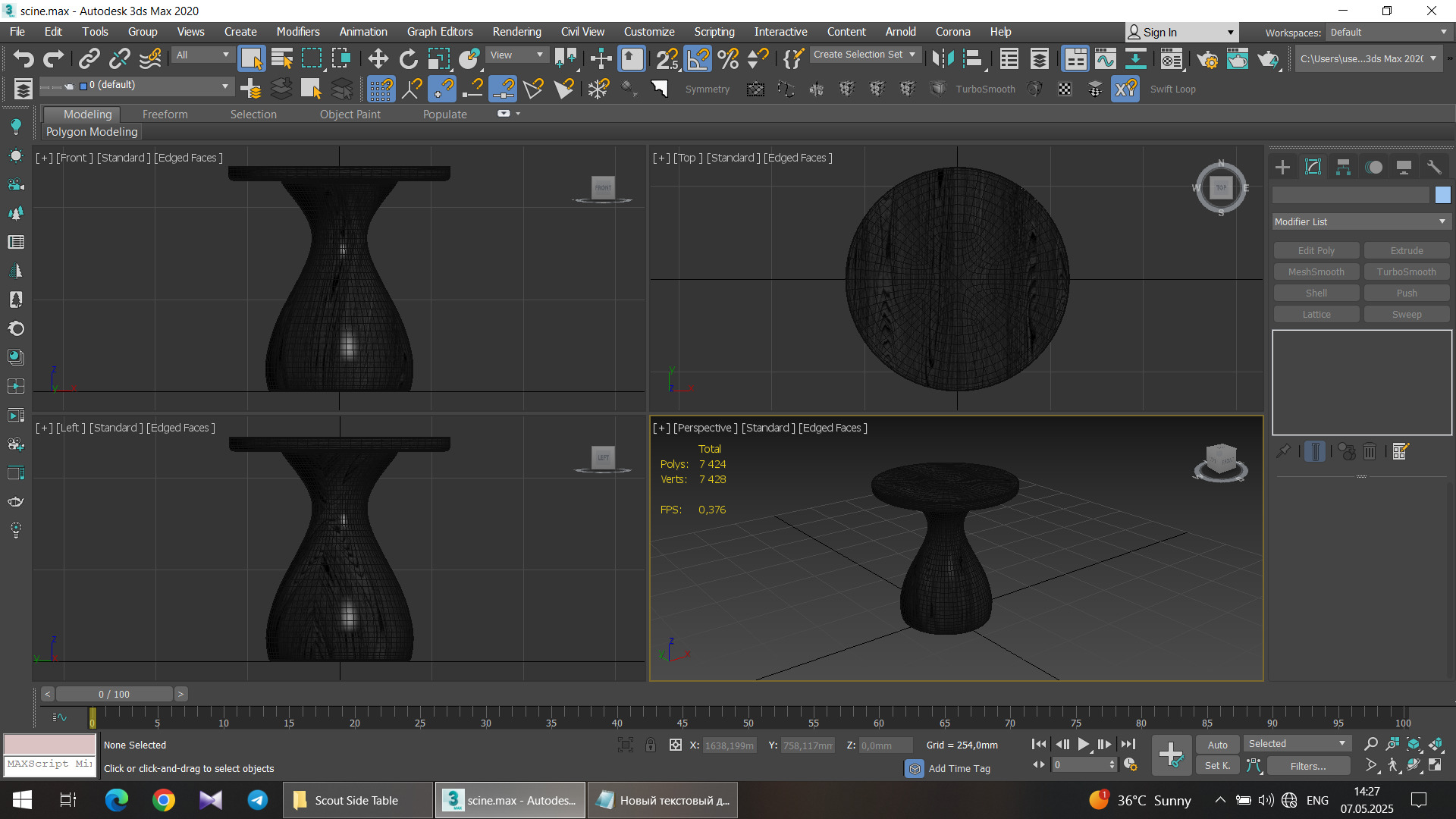Open the Modifiers menu
The width and height of the screenshot is (1456, 819).
(298, 32)
